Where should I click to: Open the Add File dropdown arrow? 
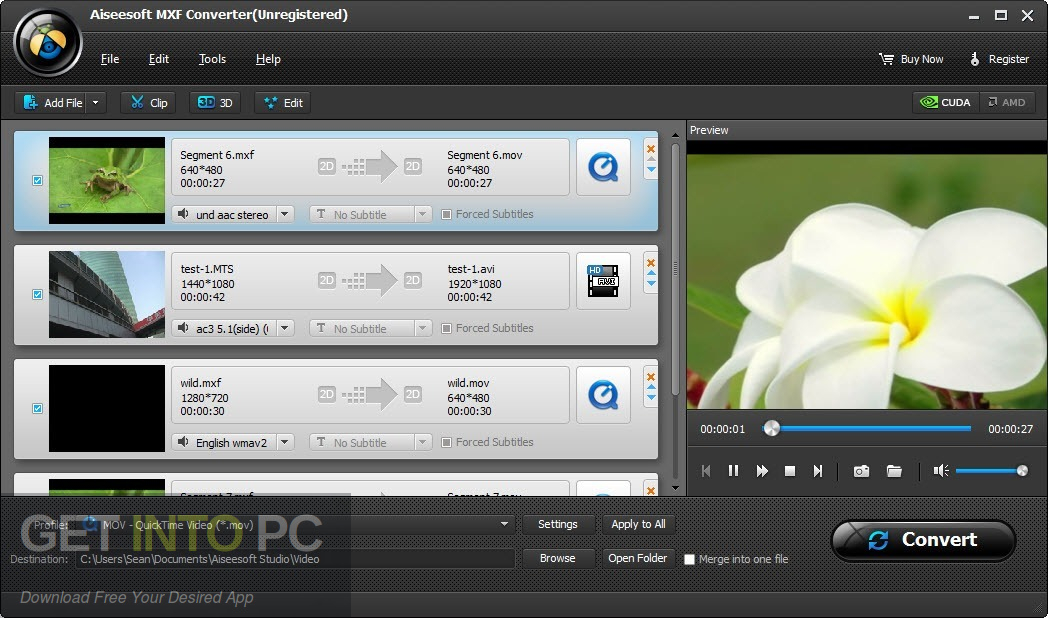click(96, 102)
